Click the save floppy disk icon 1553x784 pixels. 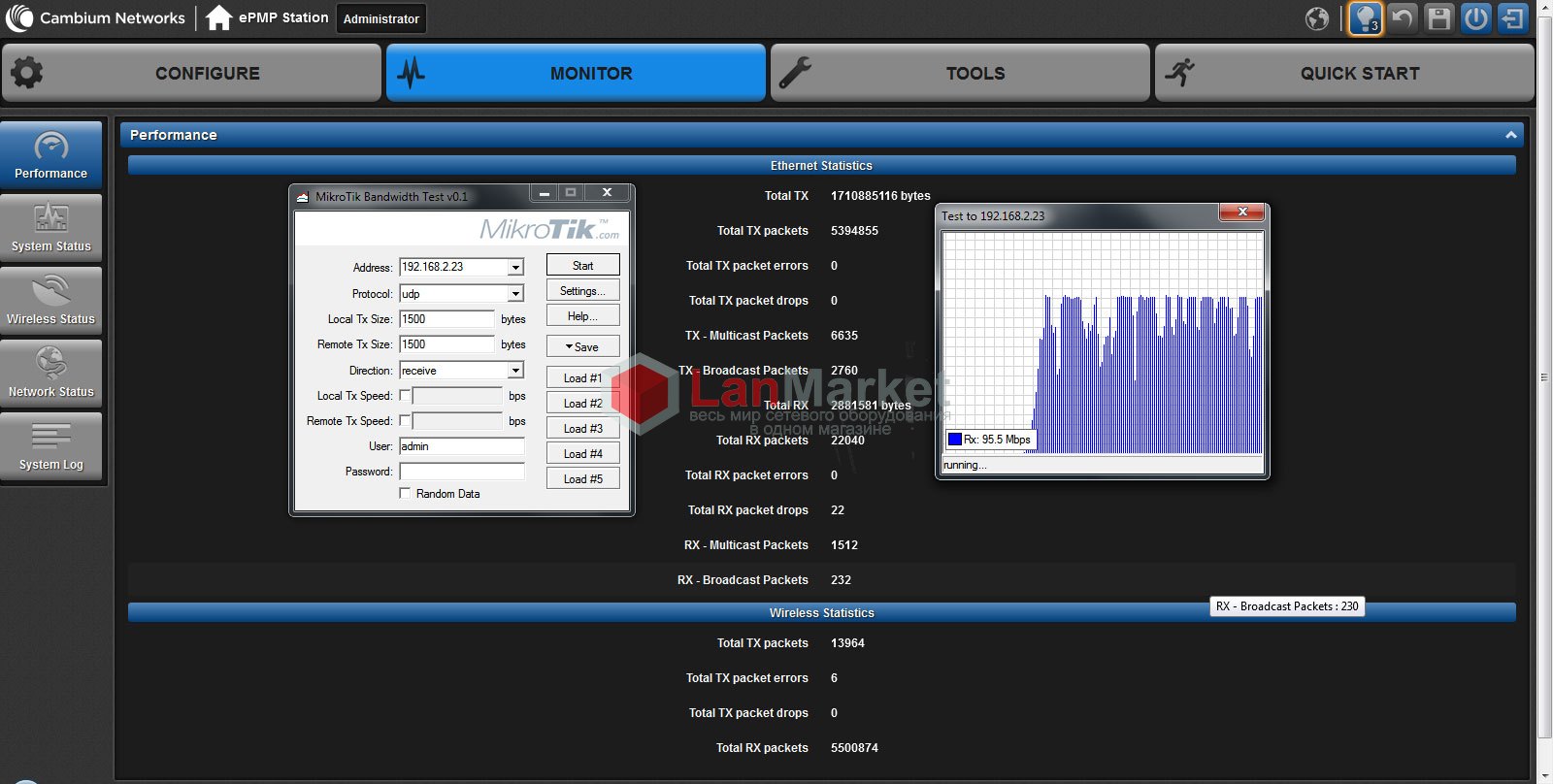pyautogui.click(x=1439, y=18)
